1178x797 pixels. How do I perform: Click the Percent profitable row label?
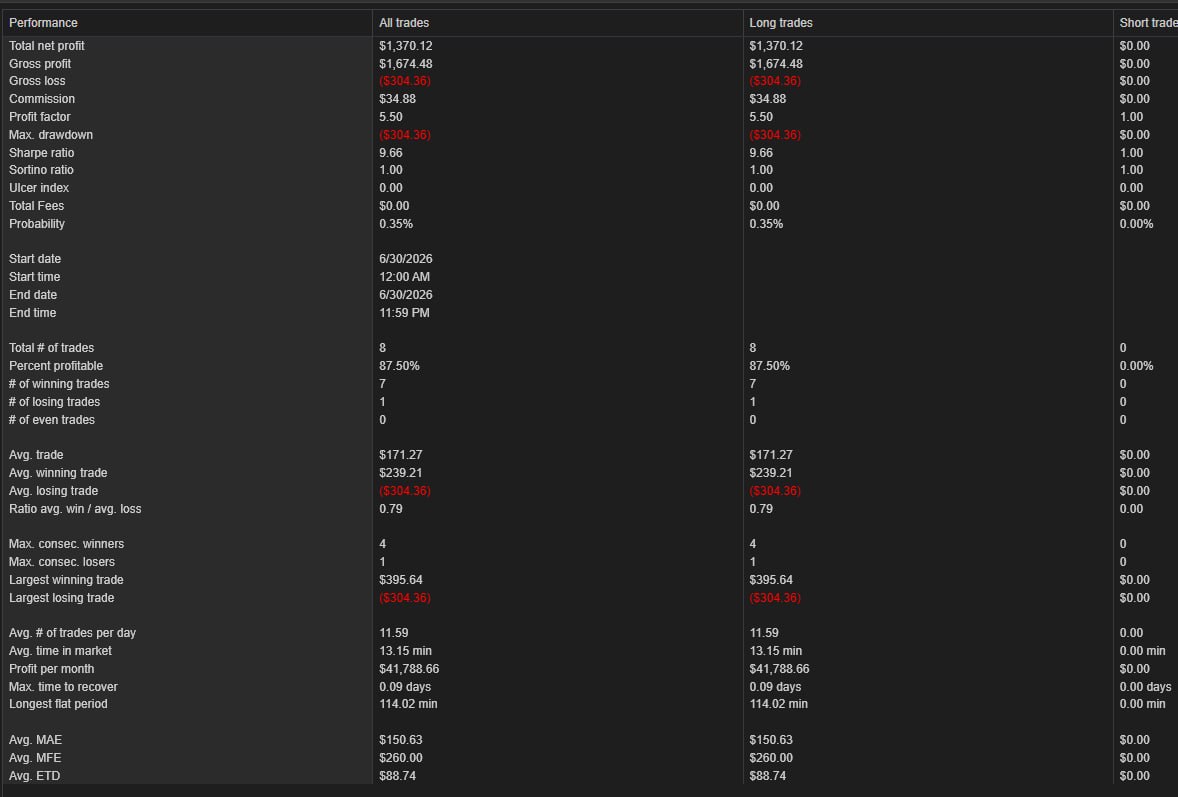[56, 366]
